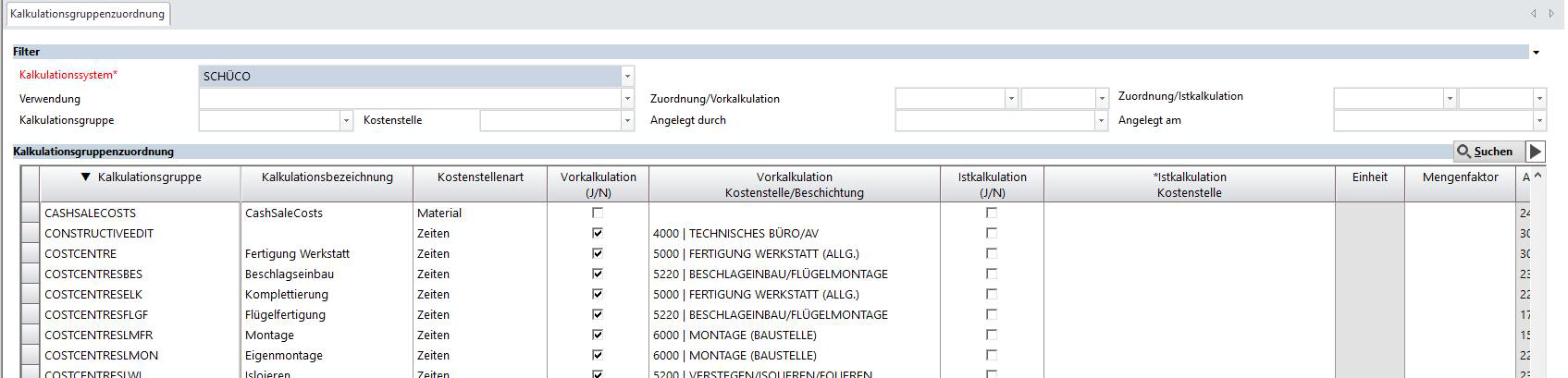This screenshot has width=1568, height=378.
Task: Click the Suchen button
Action: pos(1485,152)
